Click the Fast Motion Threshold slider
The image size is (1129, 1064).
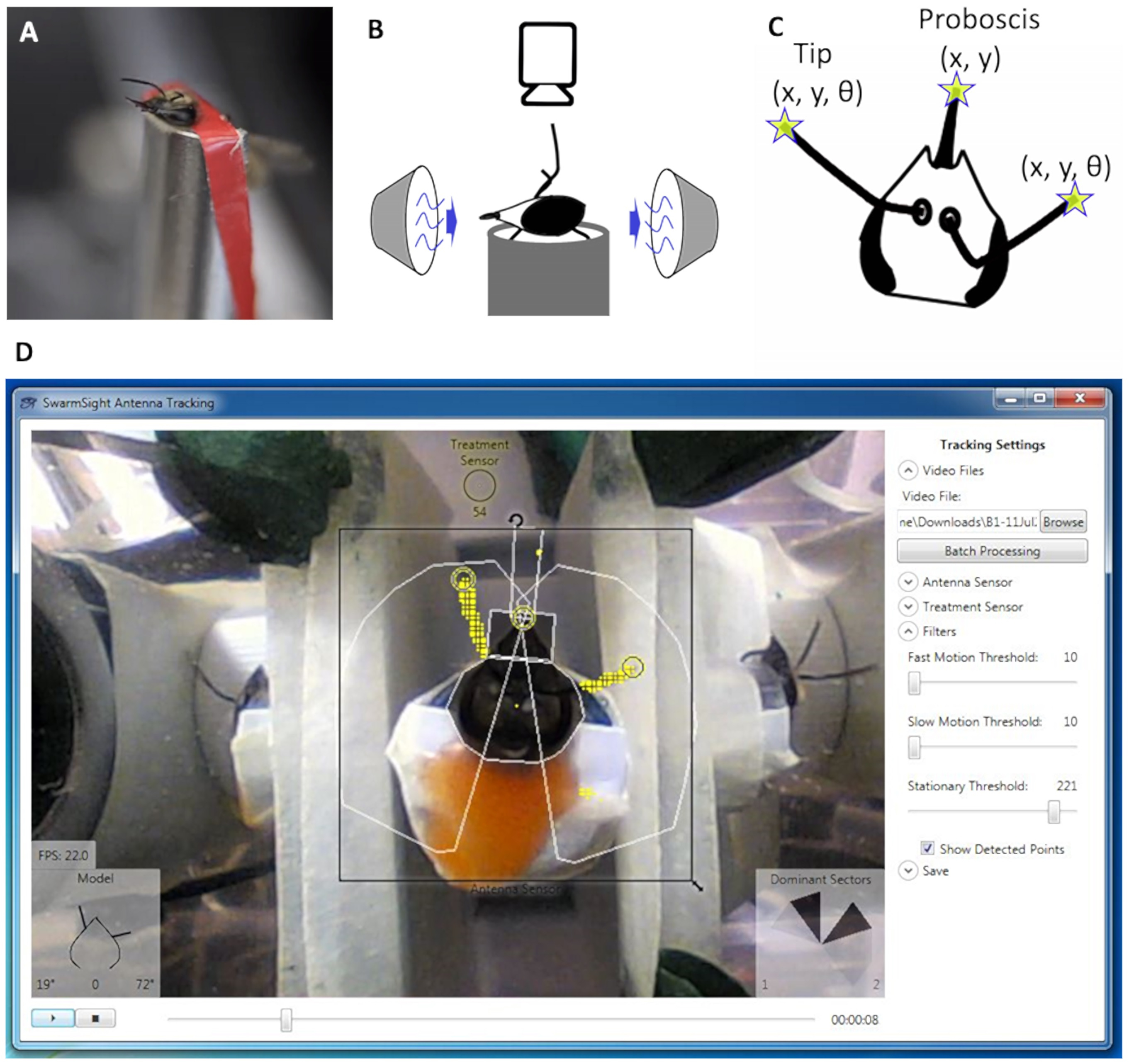tap(914, 683)
